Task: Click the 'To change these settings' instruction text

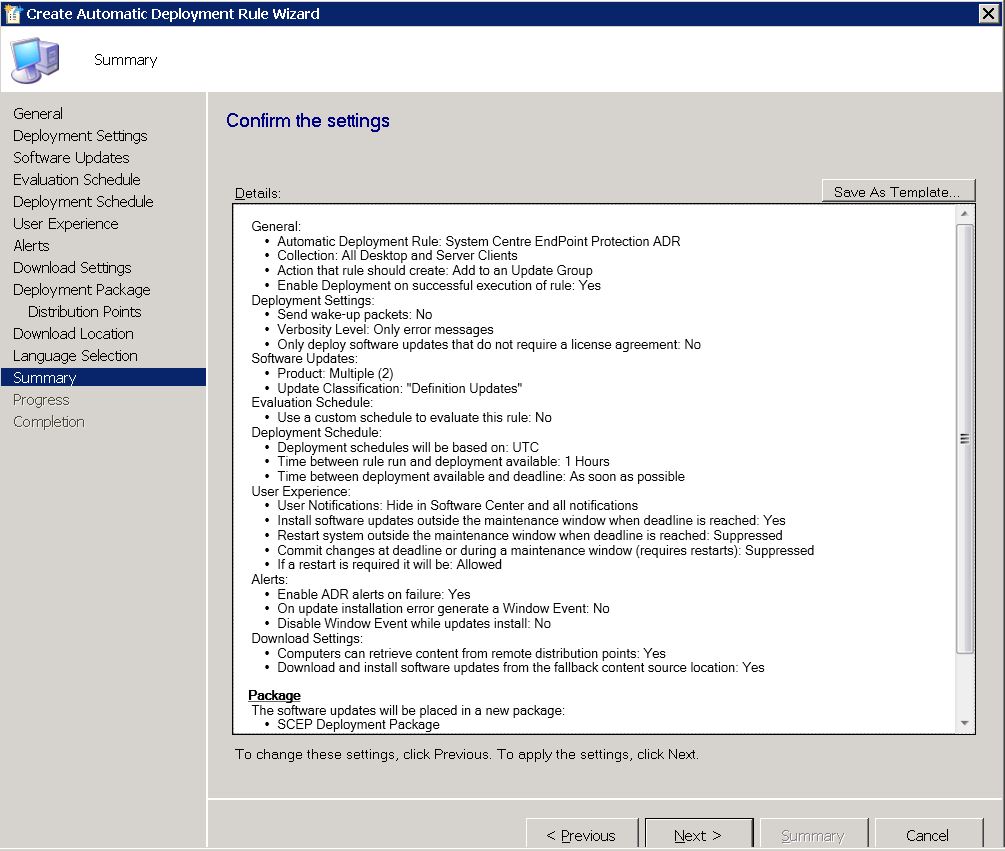Action: coord(467,754)
